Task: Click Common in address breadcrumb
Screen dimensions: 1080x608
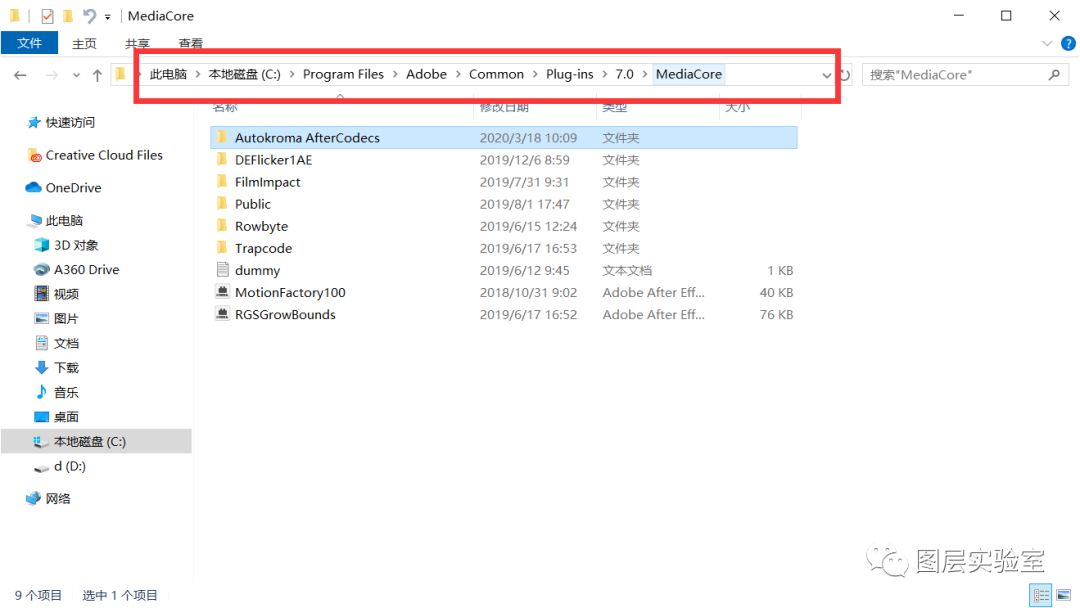Action: (x=496, y=74)
